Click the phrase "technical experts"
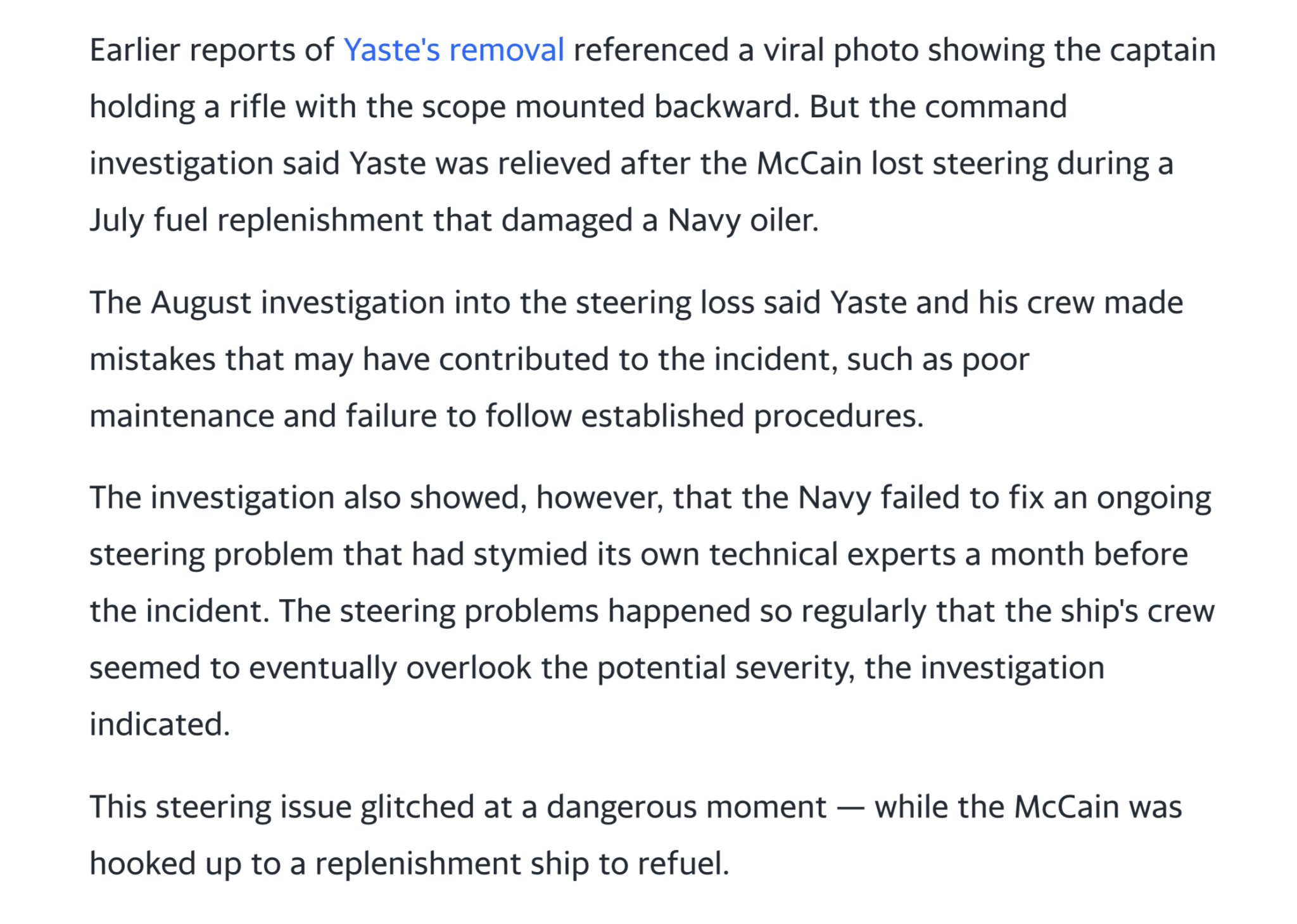Screen dimensions: 1297x924 click(x=832, y=554)
